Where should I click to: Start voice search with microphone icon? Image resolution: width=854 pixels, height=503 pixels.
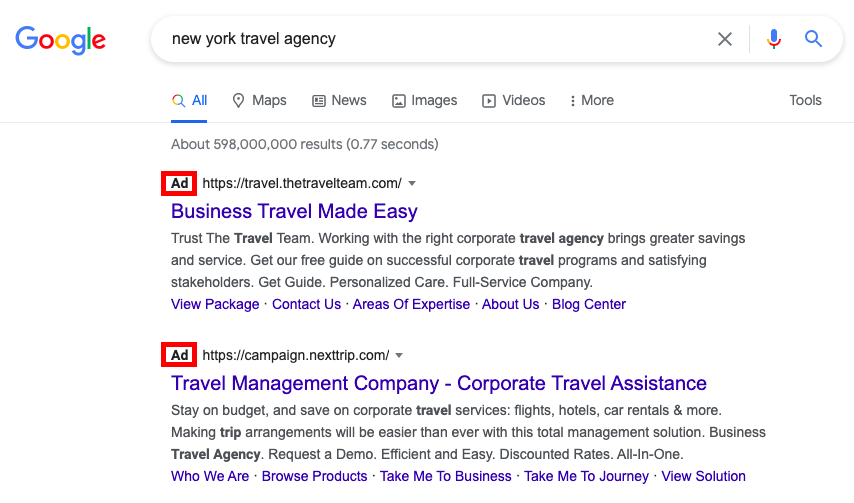click(773, 39)
